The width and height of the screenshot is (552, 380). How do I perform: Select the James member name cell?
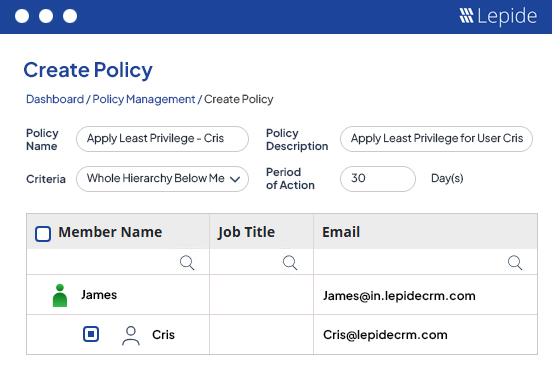pyautogui.click(x=118, y=295)
